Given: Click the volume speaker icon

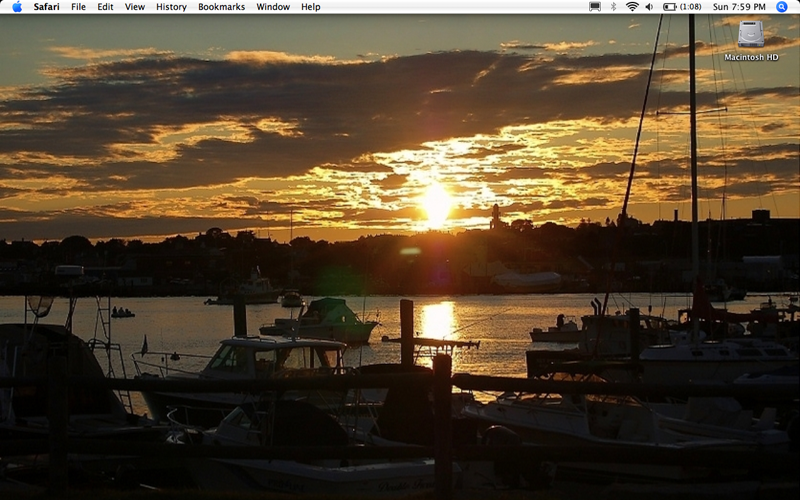Looking at the screenshot, I should [x=649, y=7].
